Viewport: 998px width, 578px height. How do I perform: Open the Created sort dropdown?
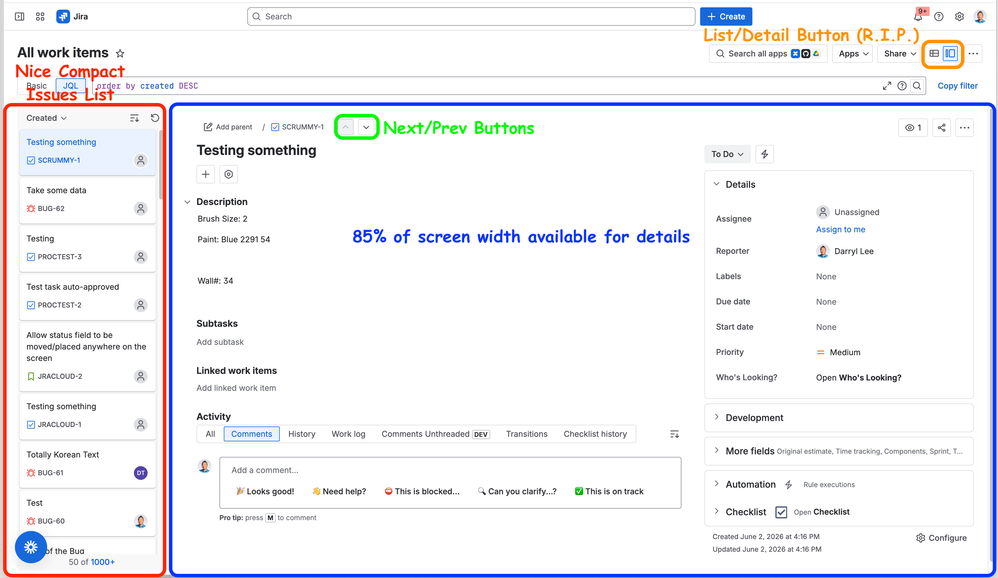pyautogui.click(x=46, y=118)
